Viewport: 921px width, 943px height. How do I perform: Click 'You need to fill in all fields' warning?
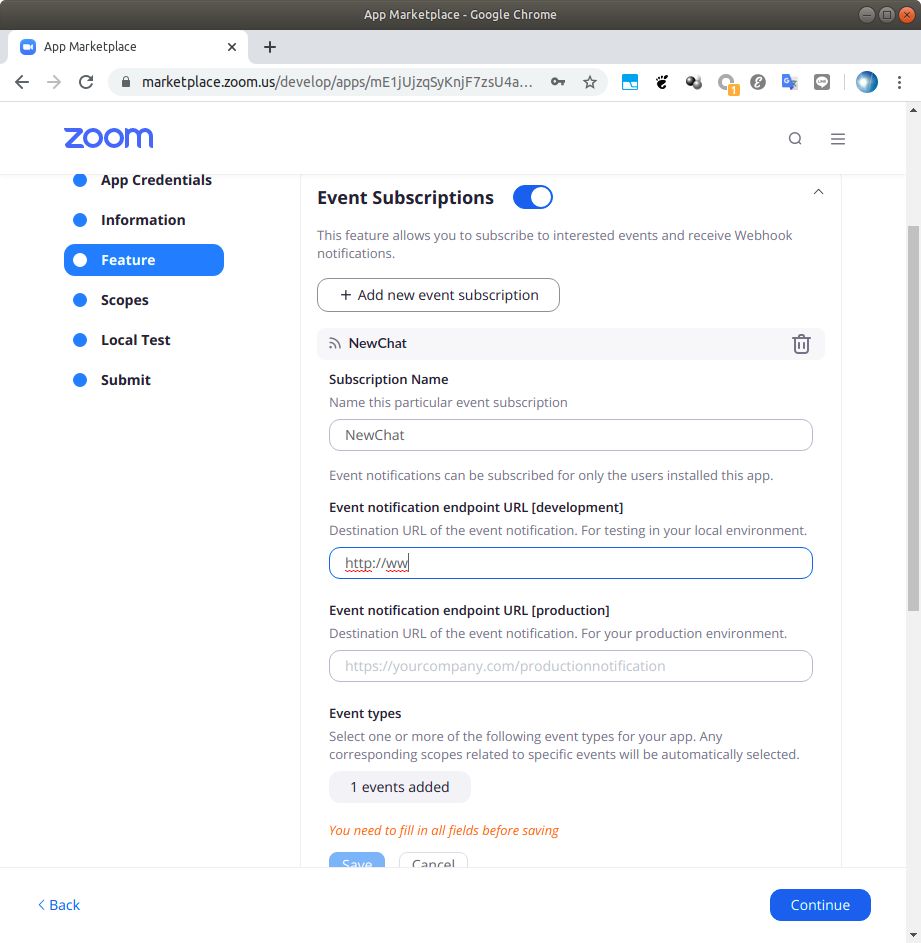[x=443, y=831]
